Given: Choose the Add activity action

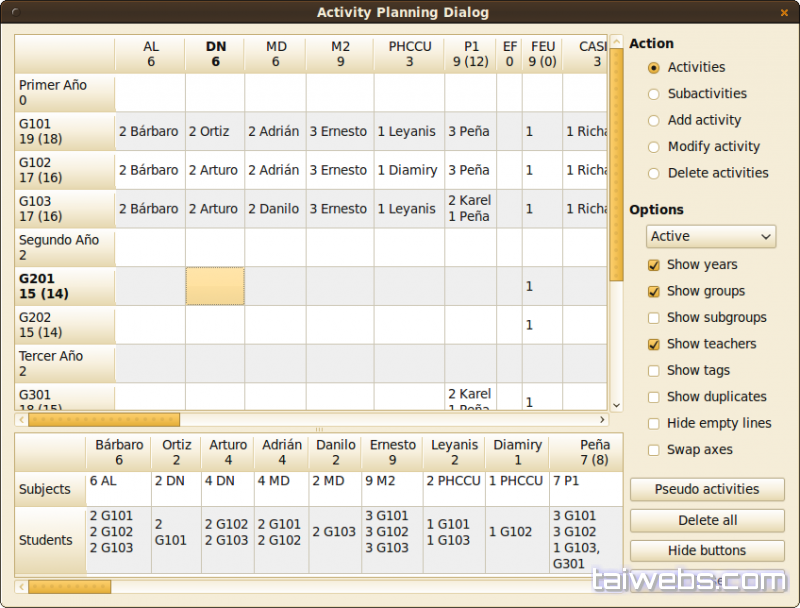Looking at the screenshot, I should coord(654,120).
